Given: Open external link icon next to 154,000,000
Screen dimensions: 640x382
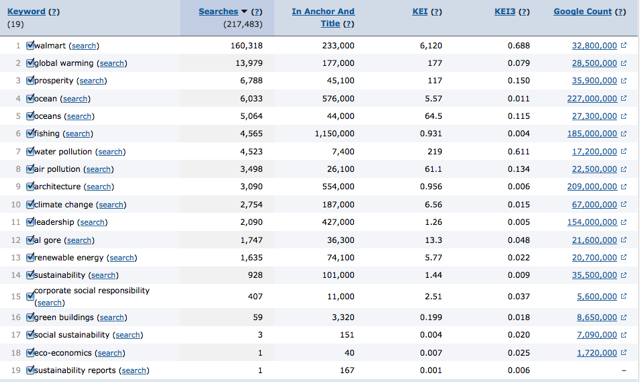Looking at the screenshot, I should point(623,222).
